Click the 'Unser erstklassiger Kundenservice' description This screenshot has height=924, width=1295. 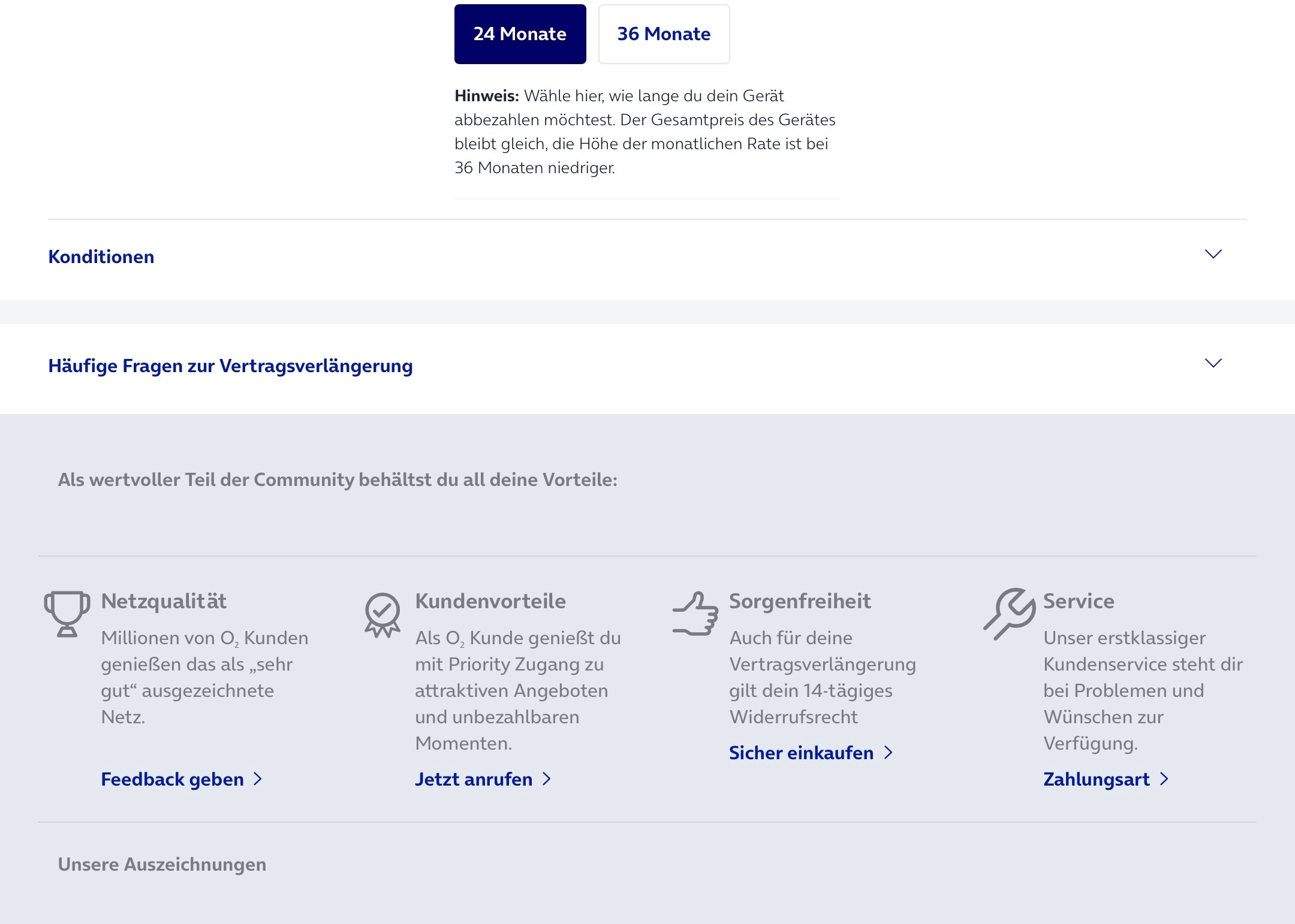1143,690
